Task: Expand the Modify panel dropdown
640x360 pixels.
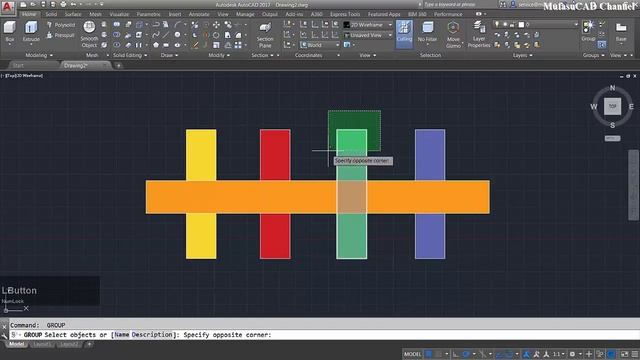Action: (x=219, y=55)
